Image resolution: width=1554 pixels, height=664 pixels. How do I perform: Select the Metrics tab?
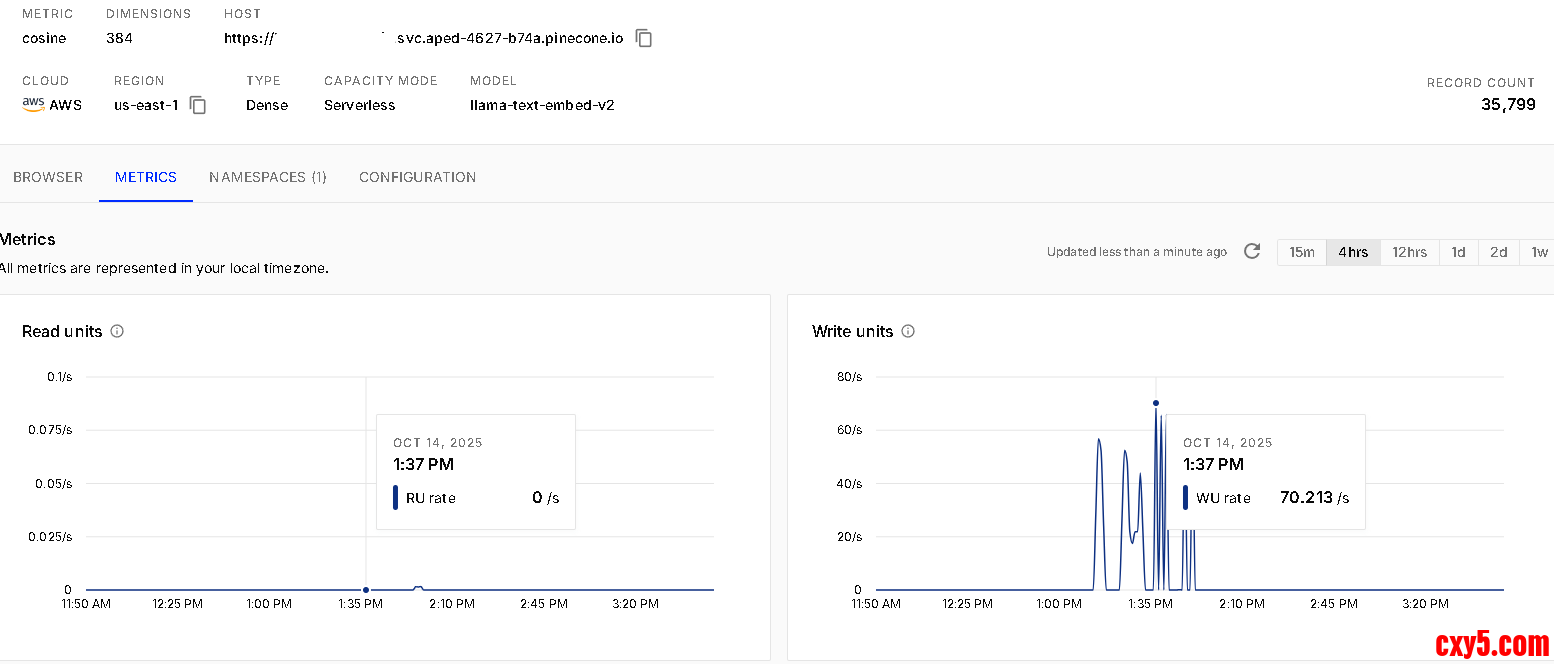point(146,177)
